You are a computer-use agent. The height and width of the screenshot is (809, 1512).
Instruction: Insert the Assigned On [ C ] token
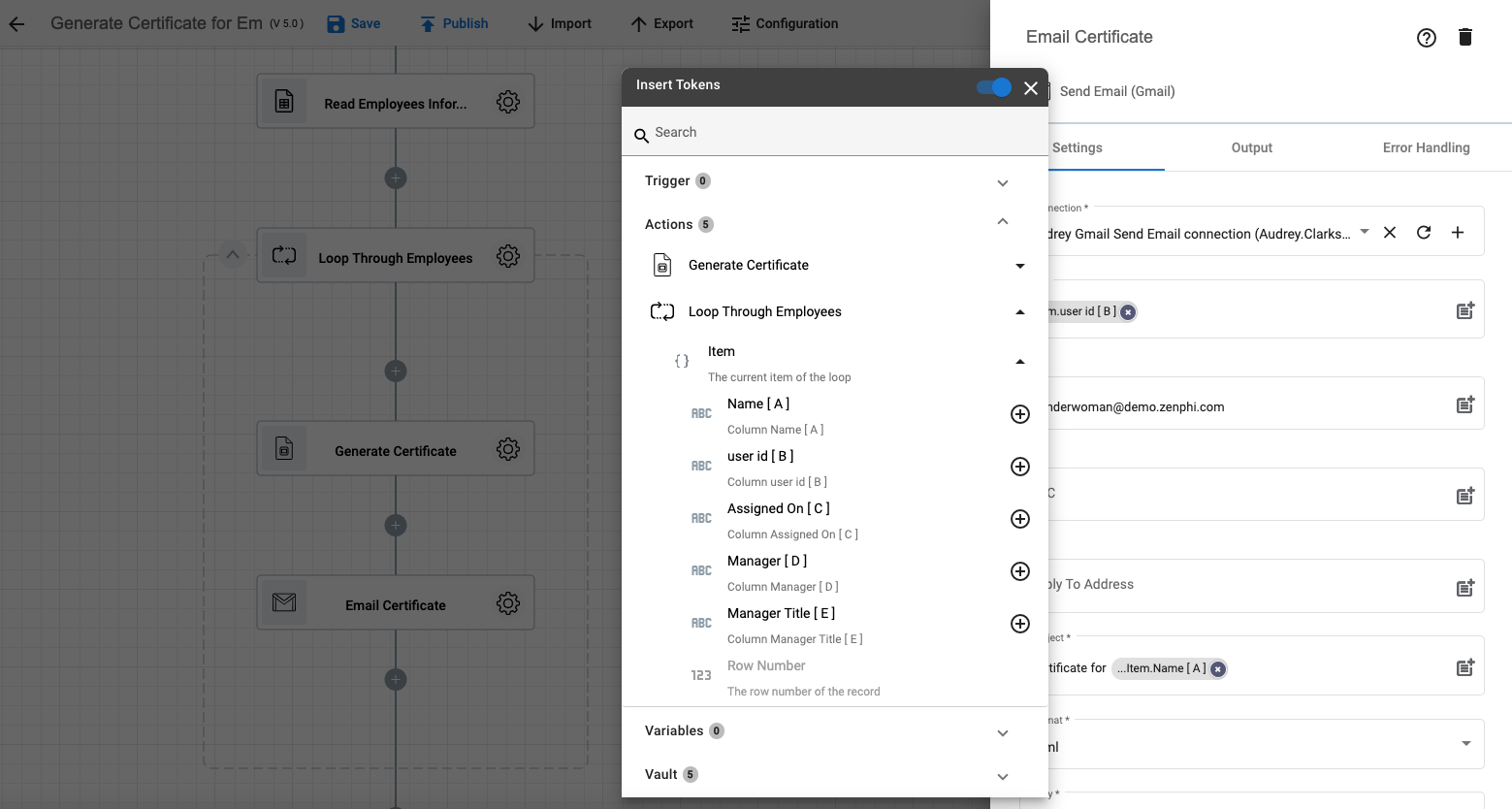pyautogui.click(x=1020, y=519)
